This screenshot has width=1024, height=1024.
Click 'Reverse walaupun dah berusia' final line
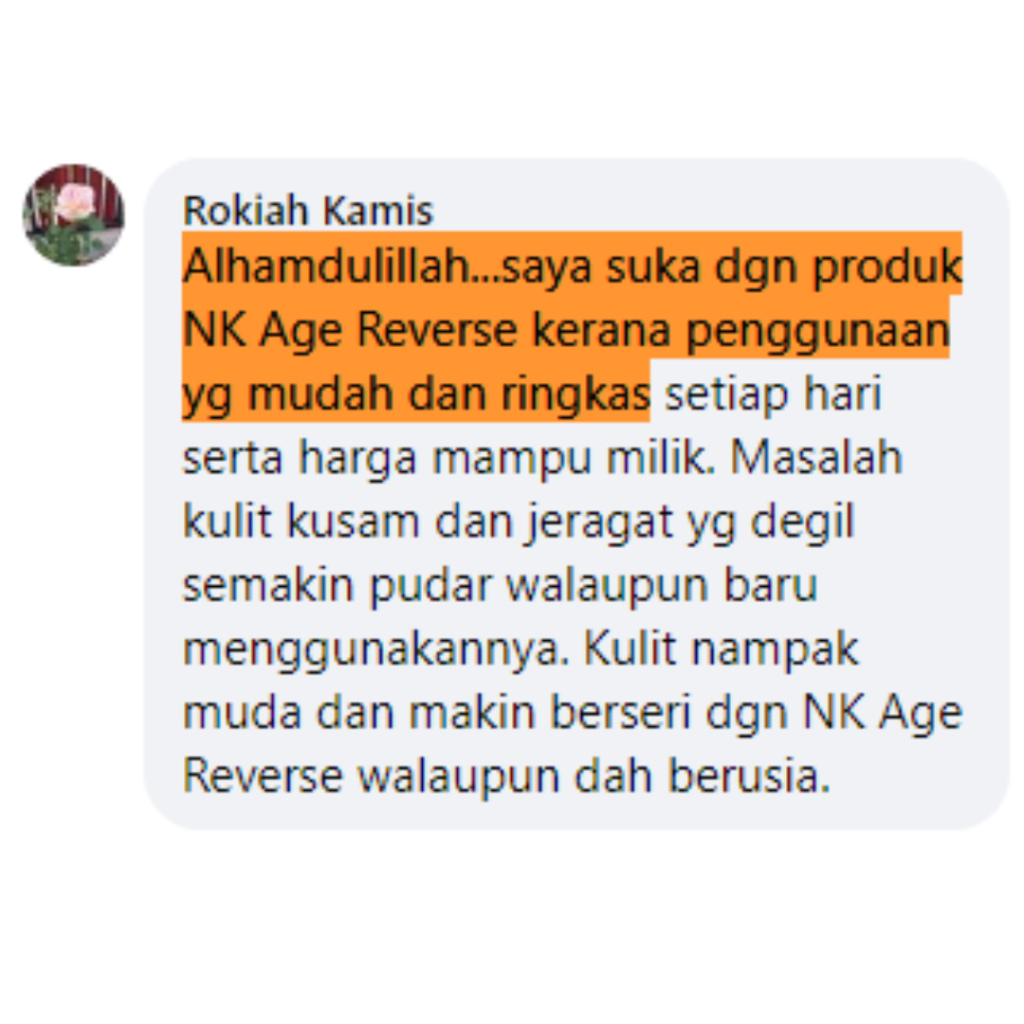[x=506, y=776]
